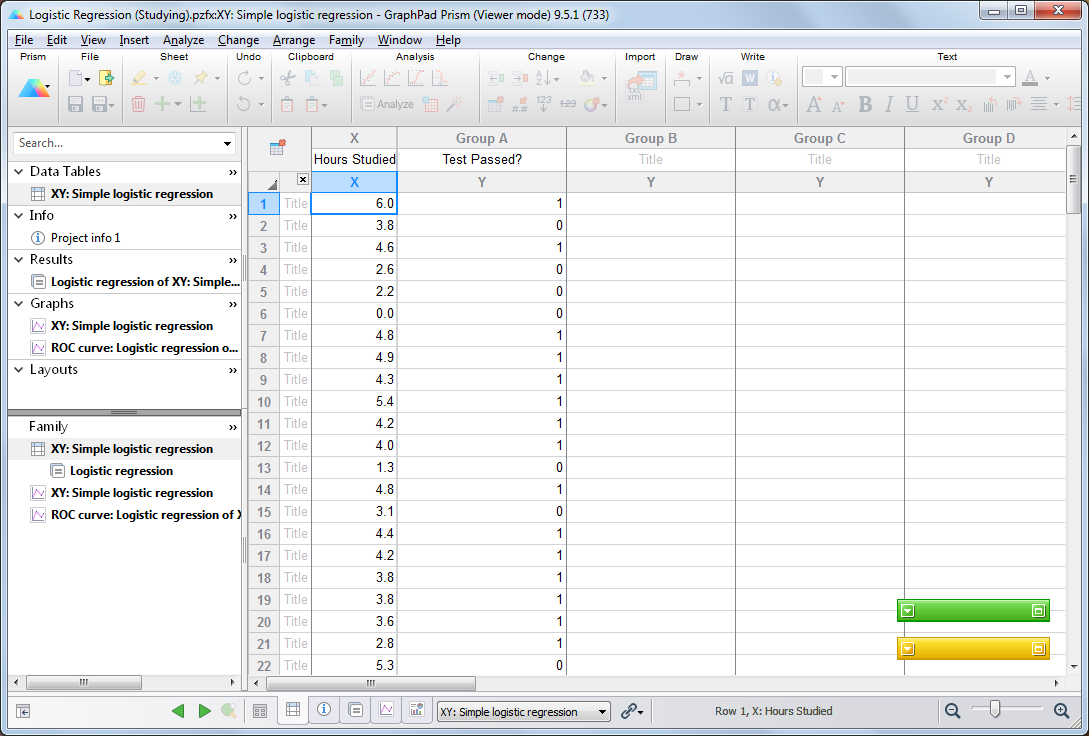
Task: Open the Family menu
Action: pyautogui.click(x=346, y=40)
